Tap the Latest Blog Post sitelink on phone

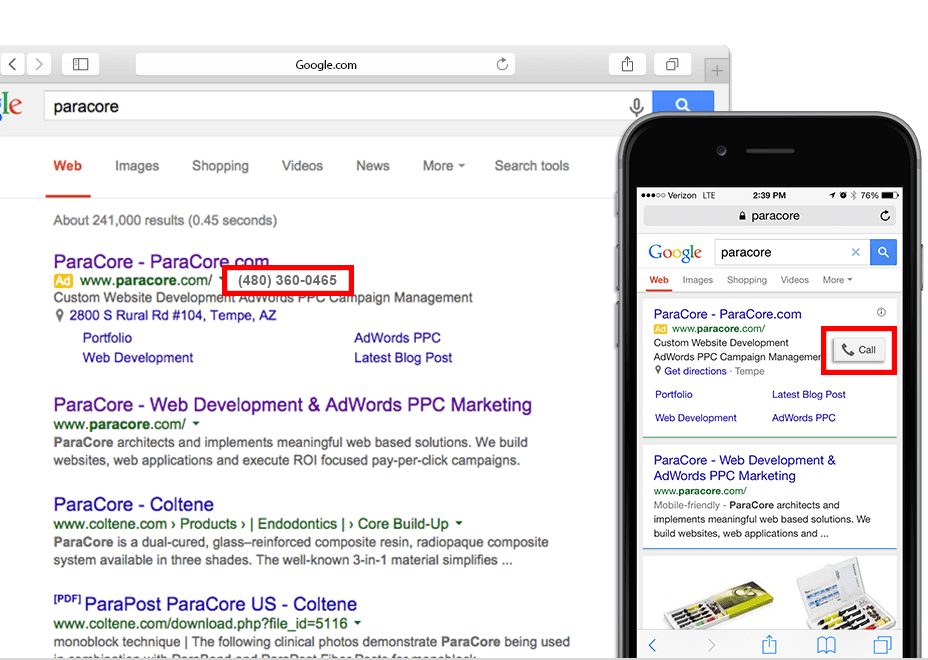click(x=808, y=394)
